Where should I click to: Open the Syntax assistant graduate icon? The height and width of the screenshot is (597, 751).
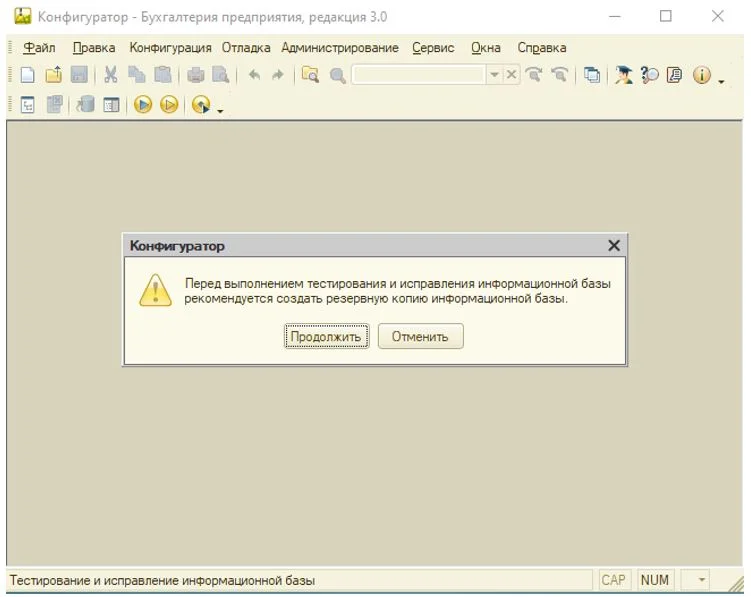[x=623, y=75]
